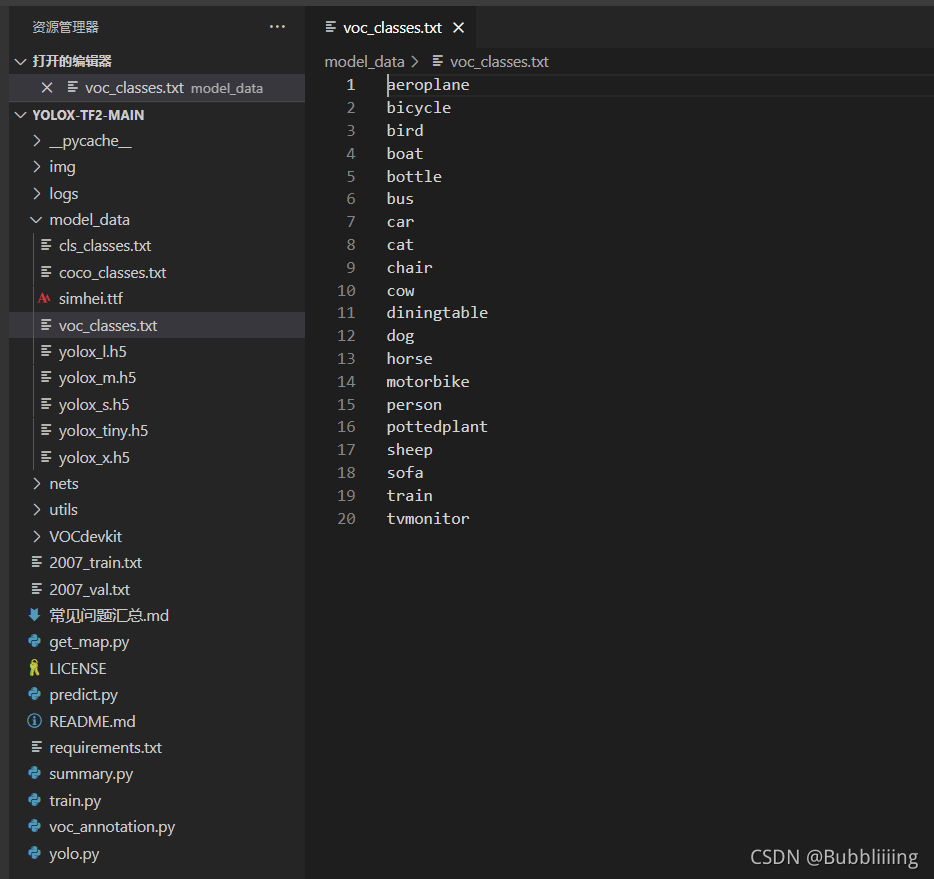The image size is (934, 879).
Task: Select the voc_classes.txt editor tab
Action: click(x=392, y=27)
